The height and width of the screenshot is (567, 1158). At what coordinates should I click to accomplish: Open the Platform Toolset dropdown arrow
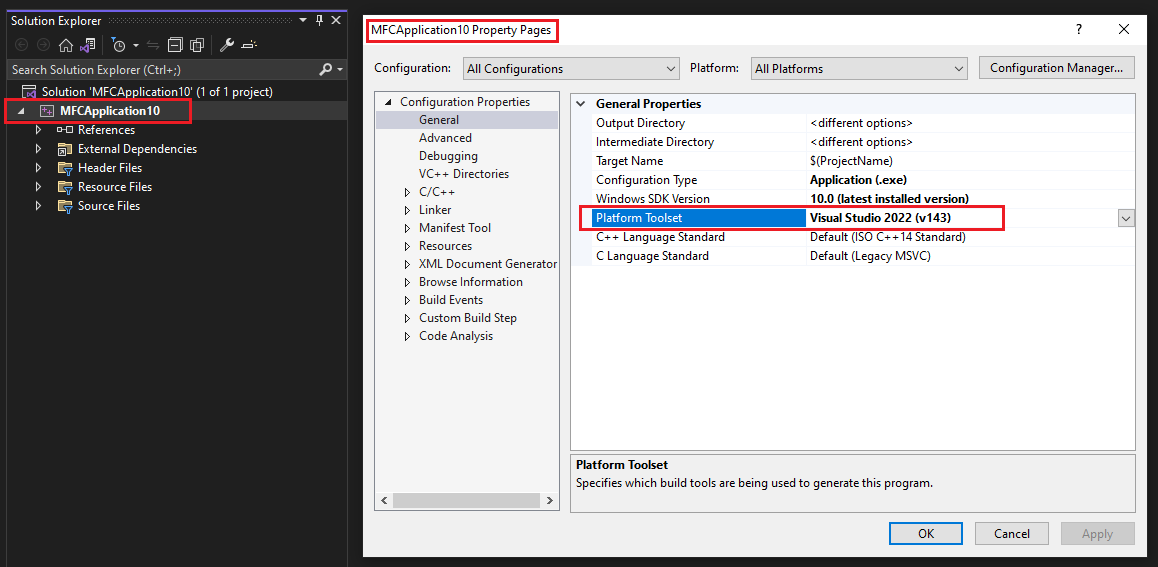pos(1126,219)
